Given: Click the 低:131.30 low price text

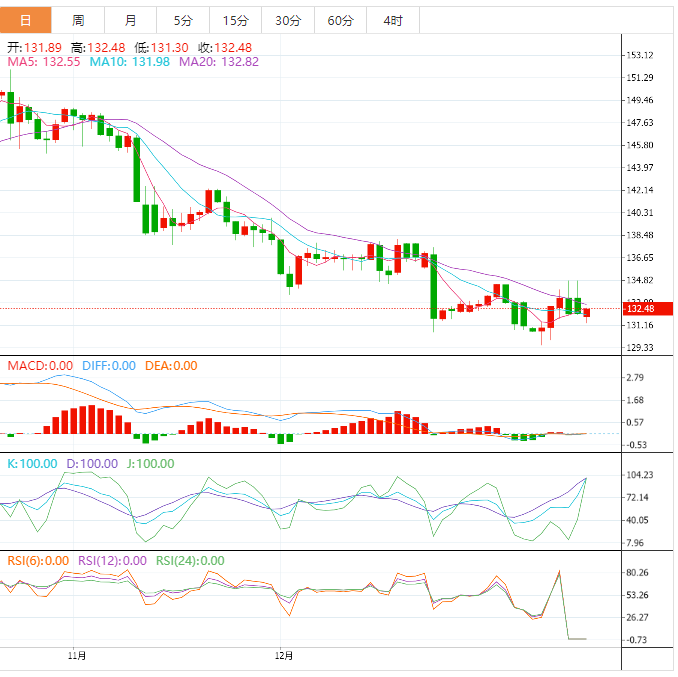Looking at the screenshot, I should (161, 48).
